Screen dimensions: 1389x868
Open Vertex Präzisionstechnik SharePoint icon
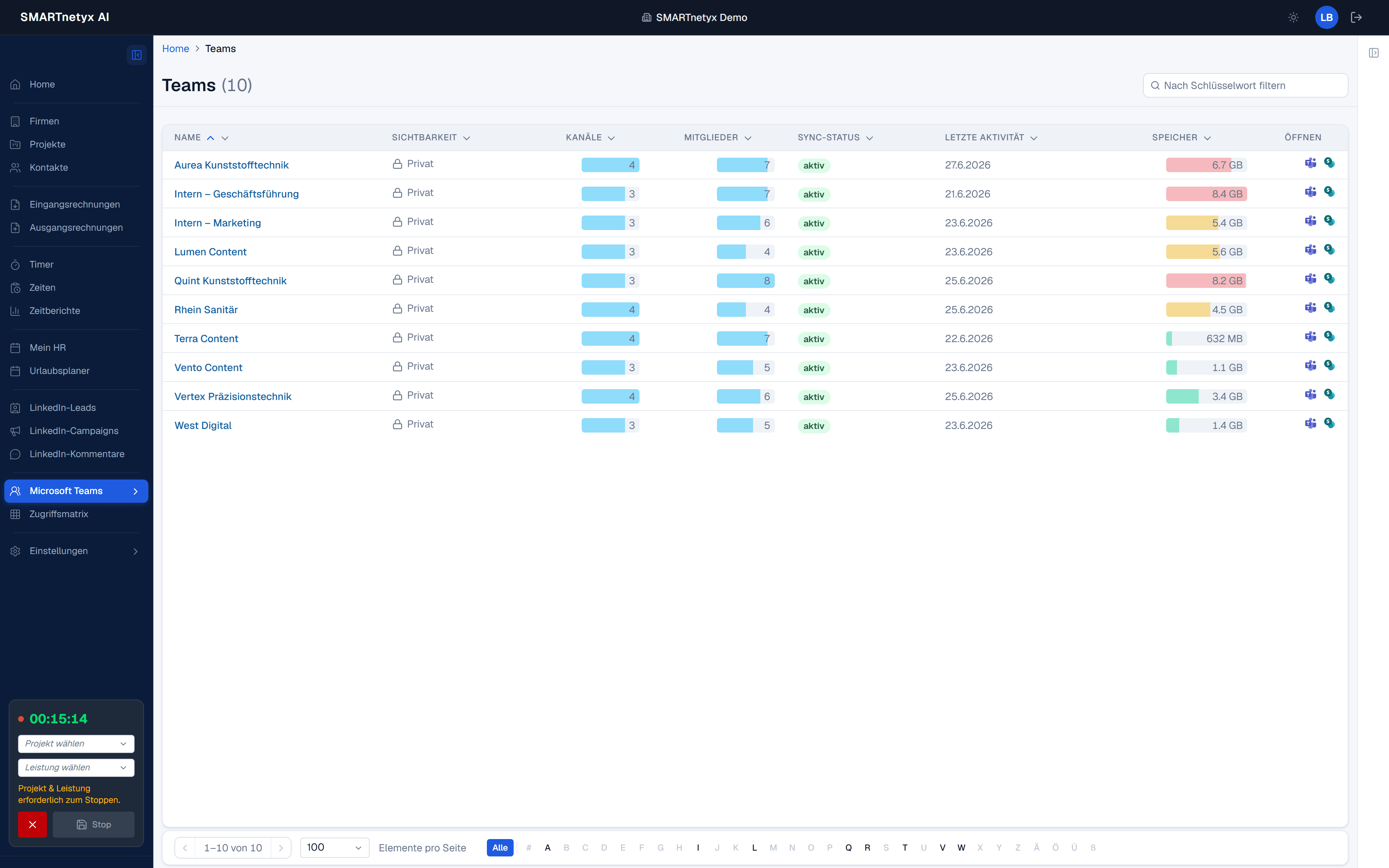(x=1329, y=395)
